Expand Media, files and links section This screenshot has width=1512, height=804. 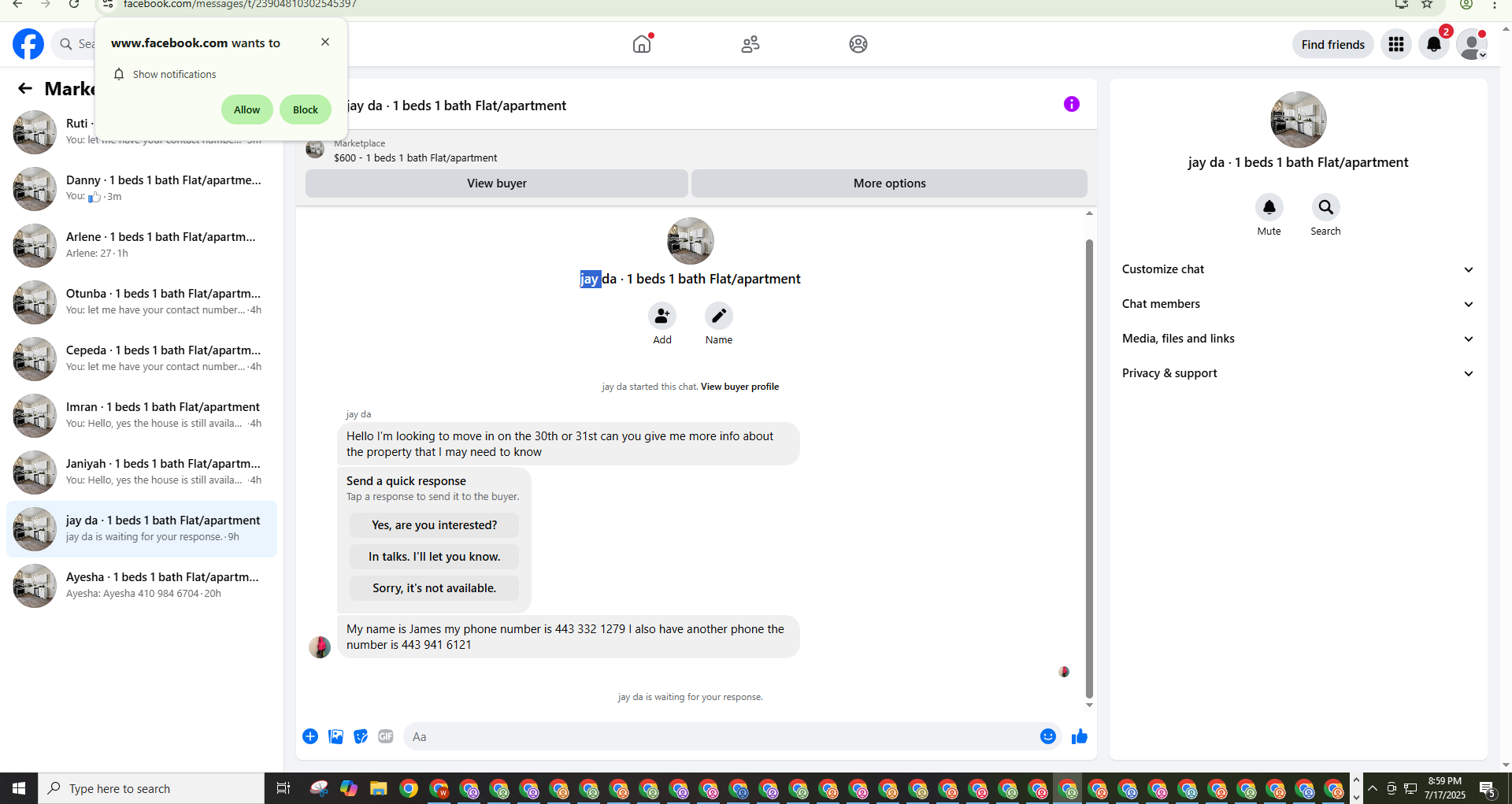1298,339
